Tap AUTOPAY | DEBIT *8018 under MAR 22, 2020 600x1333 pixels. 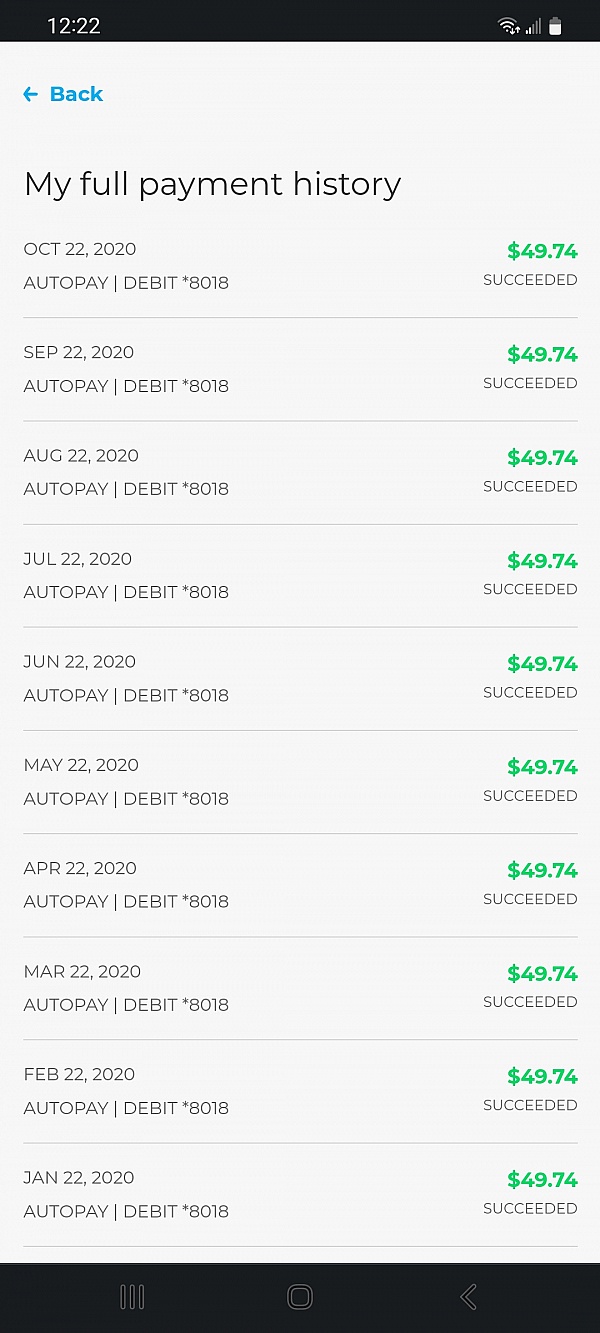[x=126, y=1005]
